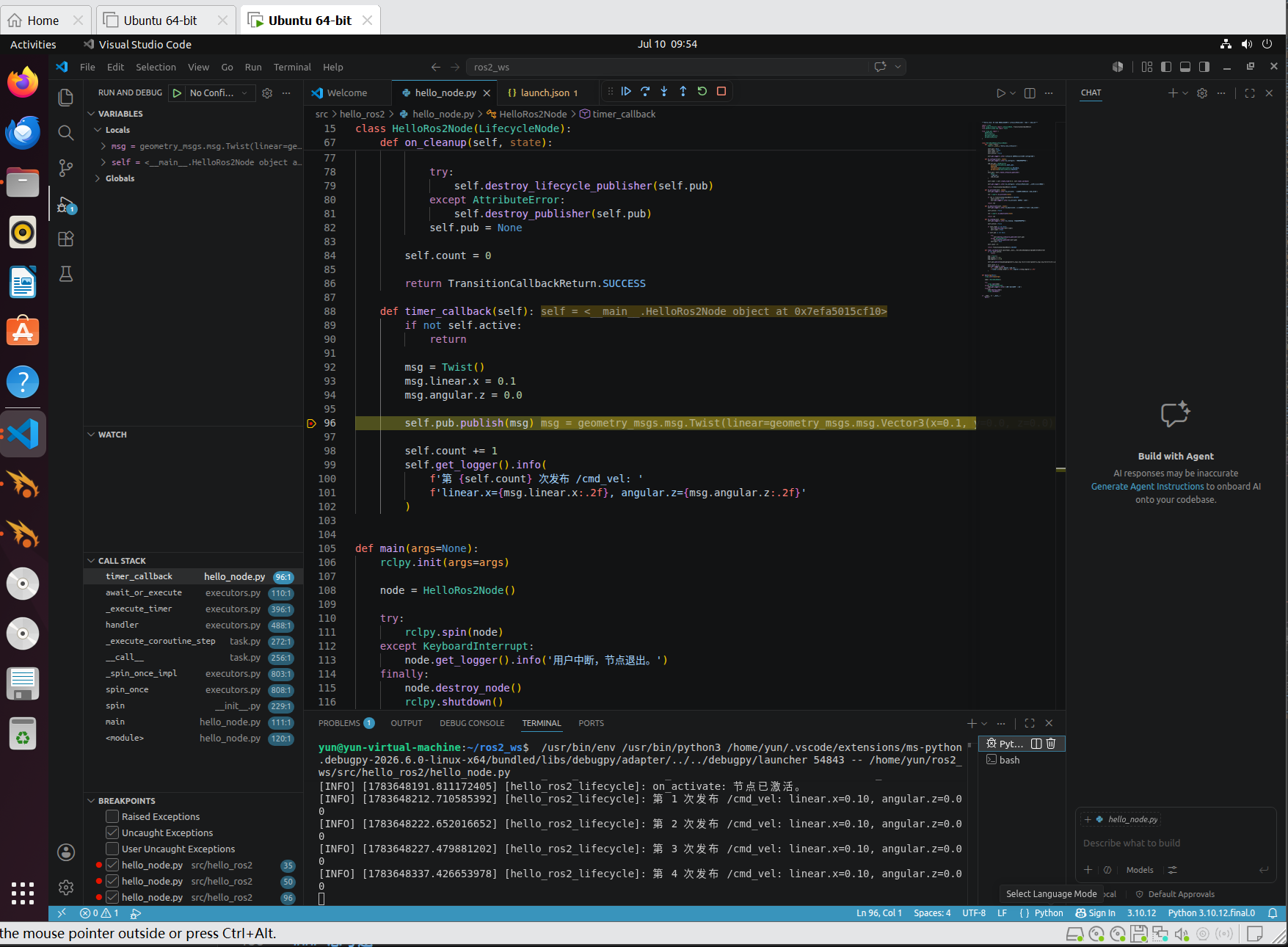Uncheck the Uncaught Exceptions breakpoint
Screen dimensions: 1288x947
[112, 832]
